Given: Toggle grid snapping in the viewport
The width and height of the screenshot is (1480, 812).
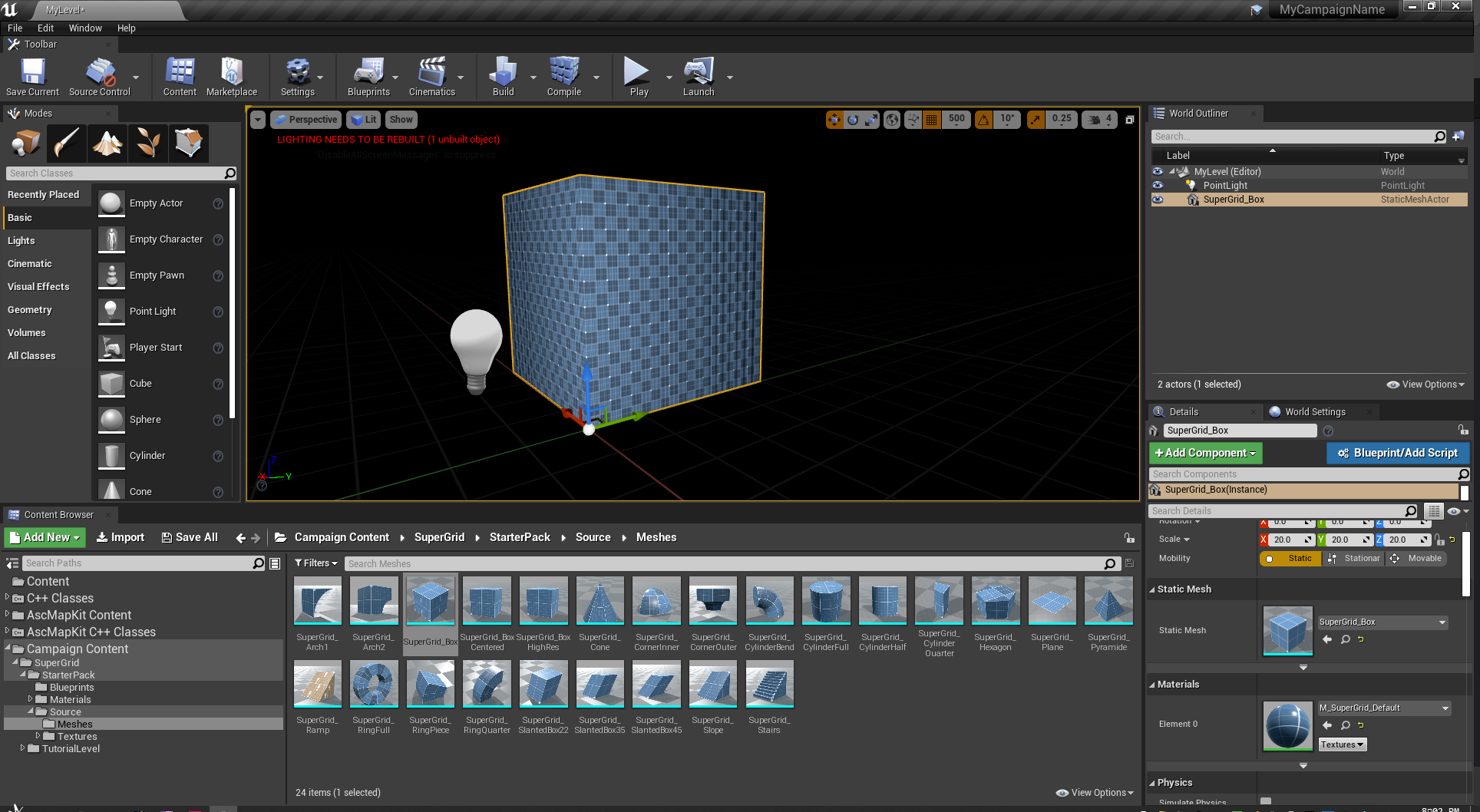Looking at the screenshot, I should pyautogui.click(x=932, y=120).
